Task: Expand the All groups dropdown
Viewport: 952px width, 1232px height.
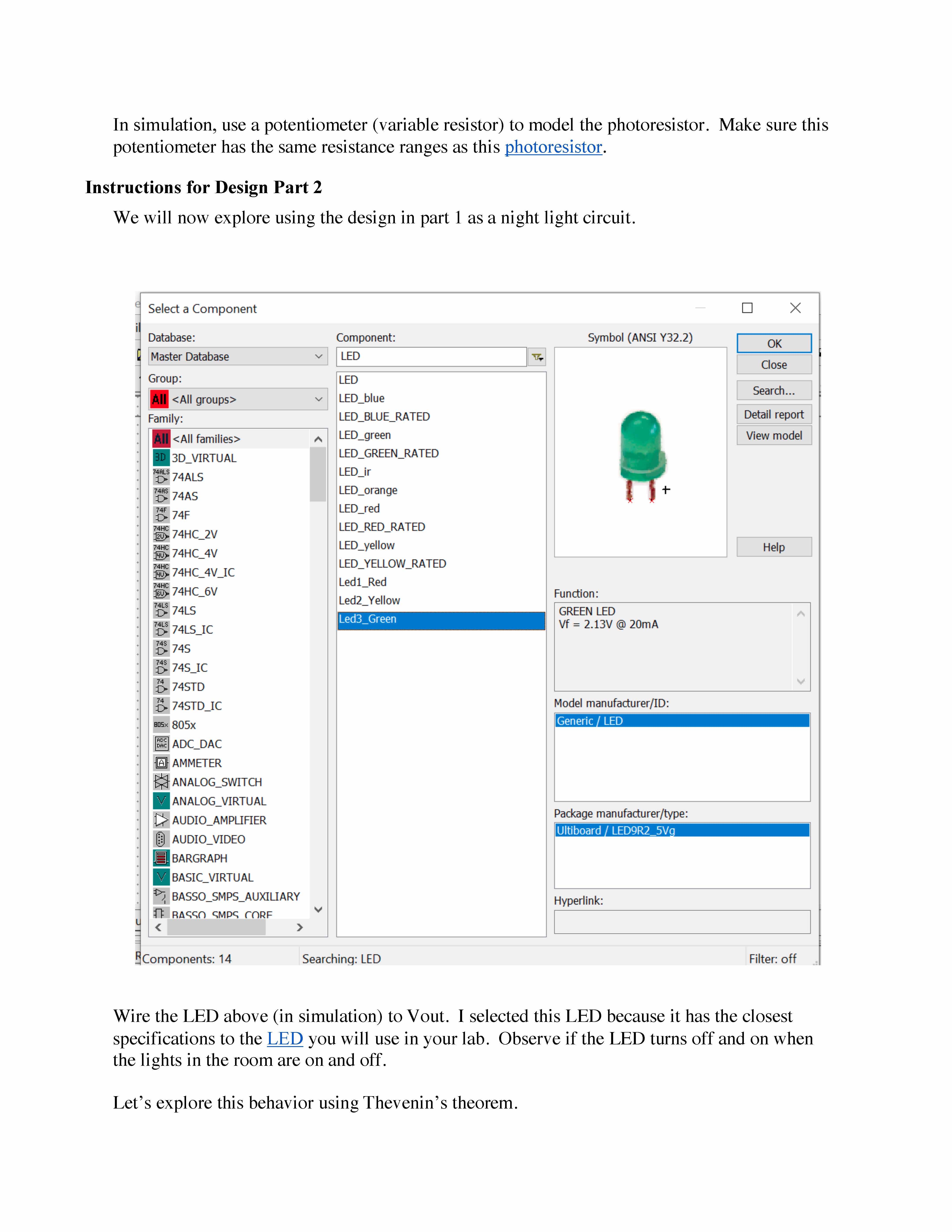Action: (237, 399)
